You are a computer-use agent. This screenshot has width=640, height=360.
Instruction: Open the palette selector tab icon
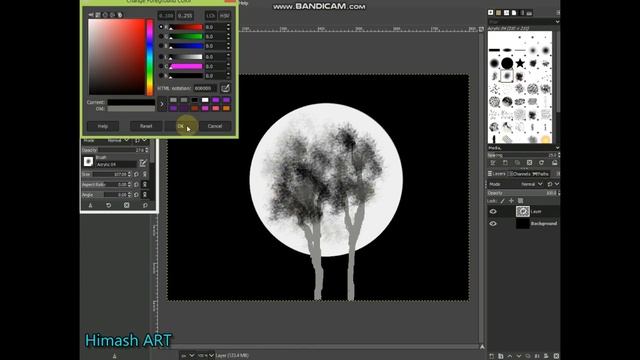(120, 15)
